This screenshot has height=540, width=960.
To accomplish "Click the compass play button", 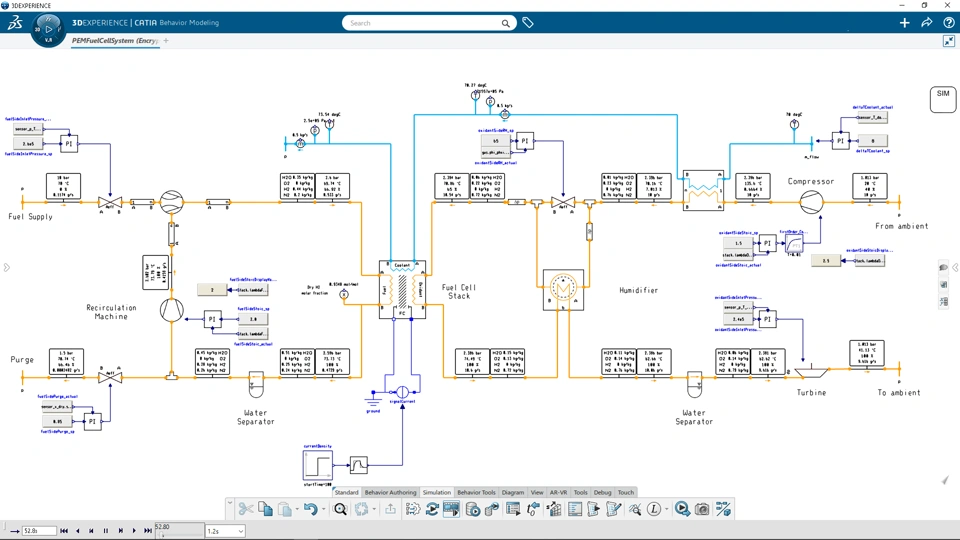I will (x=48, y=29).
